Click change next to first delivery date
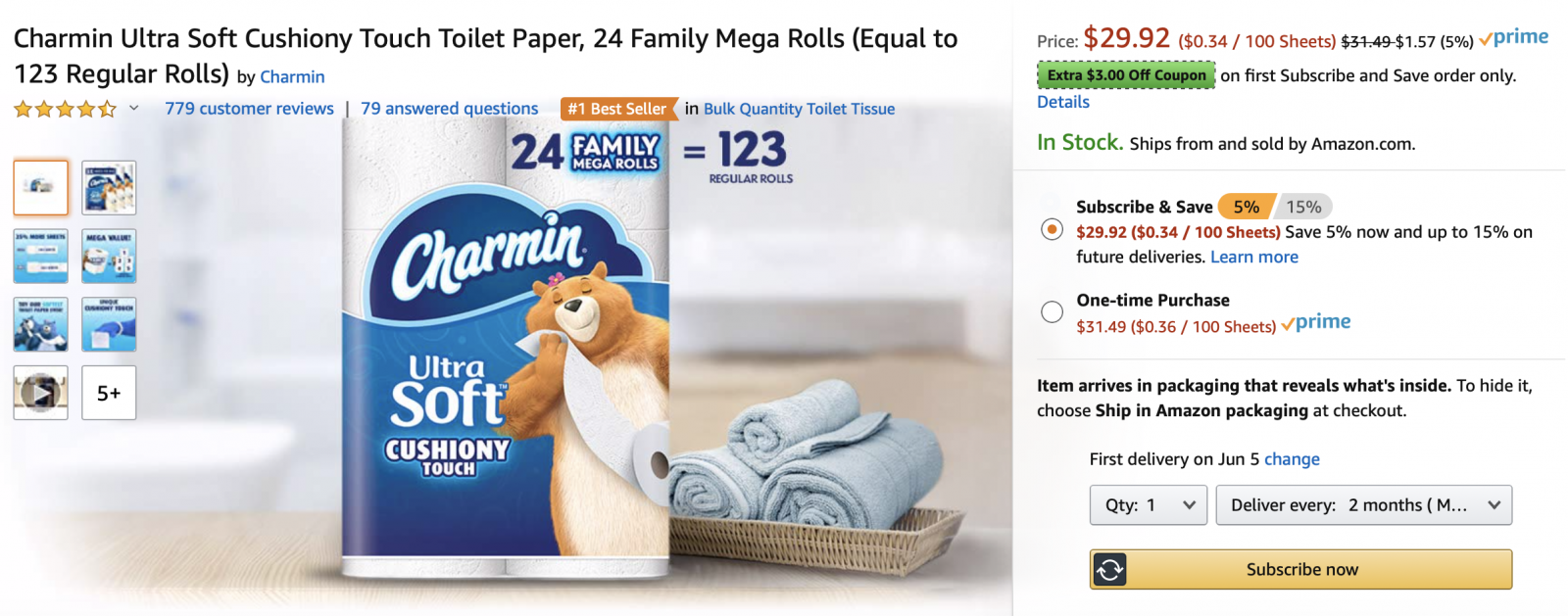The image size is (1568, 616). (1292, 459)
